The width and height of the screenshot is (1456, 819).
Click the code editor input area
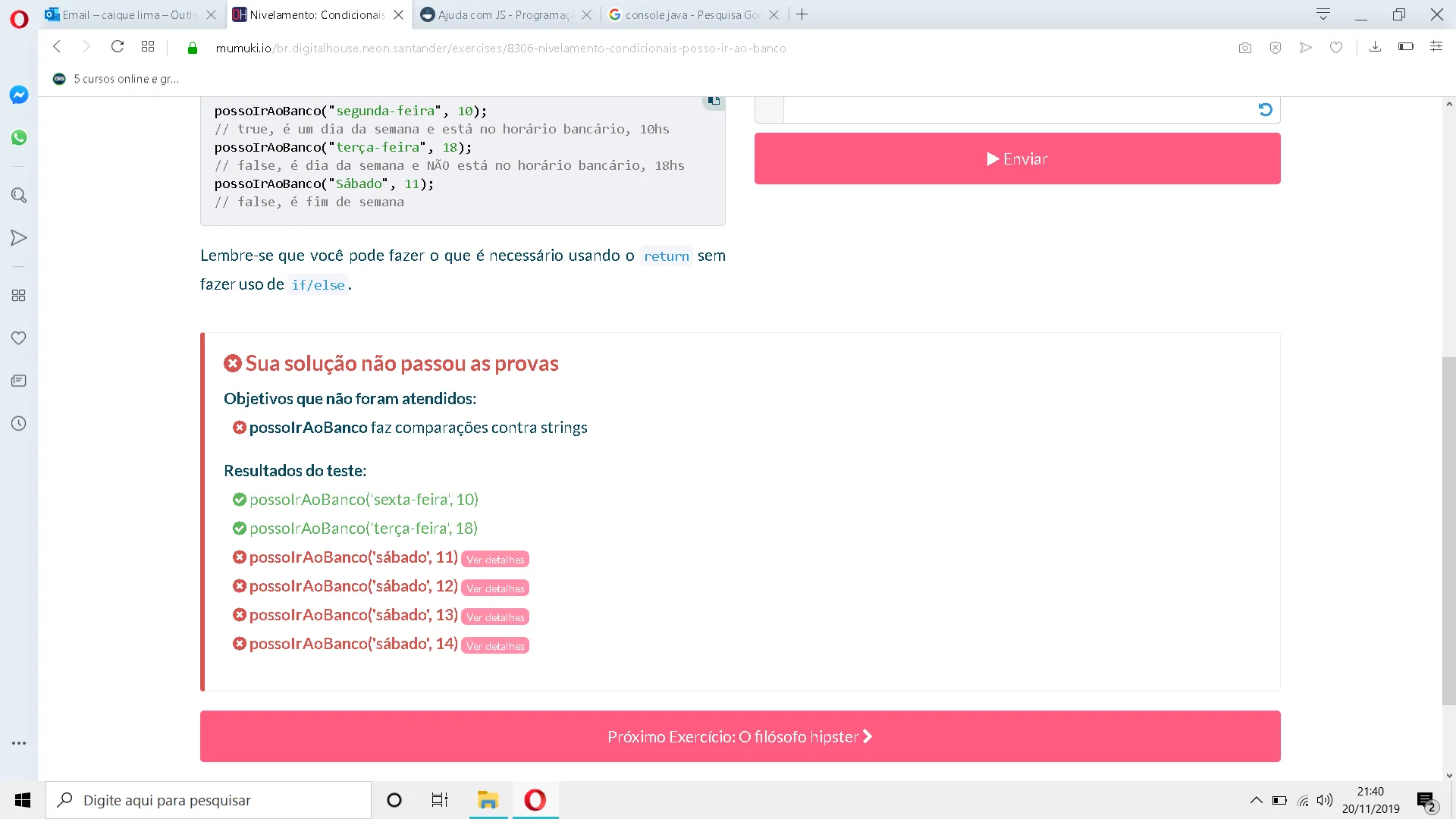[x=1016, y=110]
